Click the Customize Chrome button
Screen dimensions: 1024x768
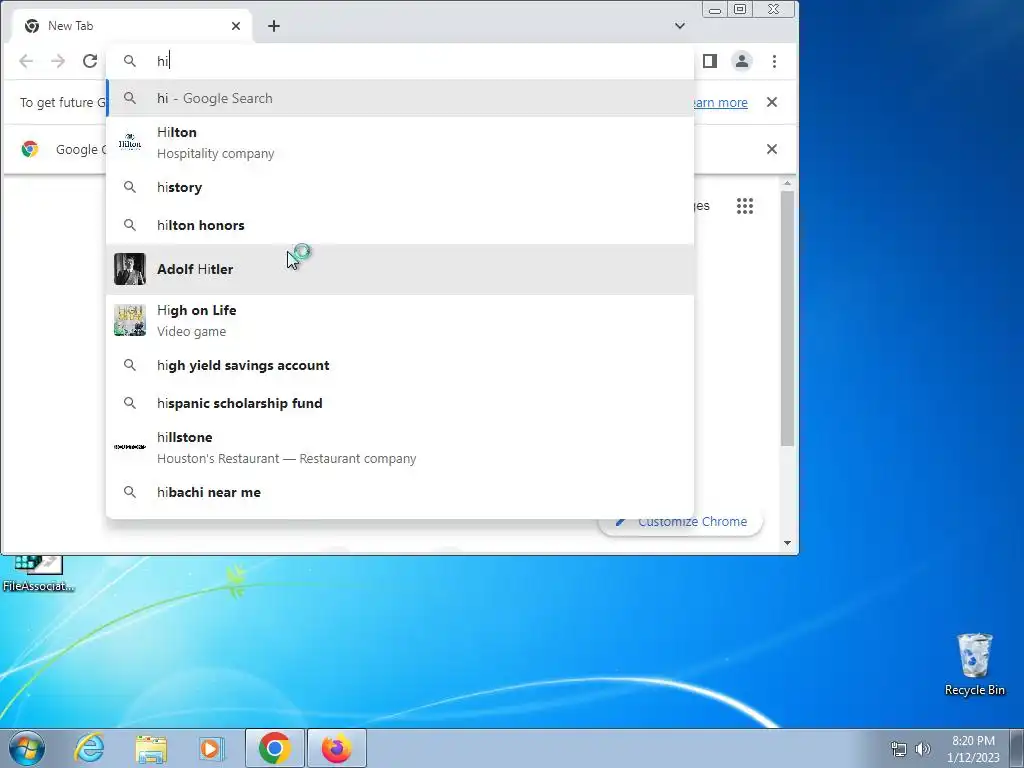coord(680,522)
